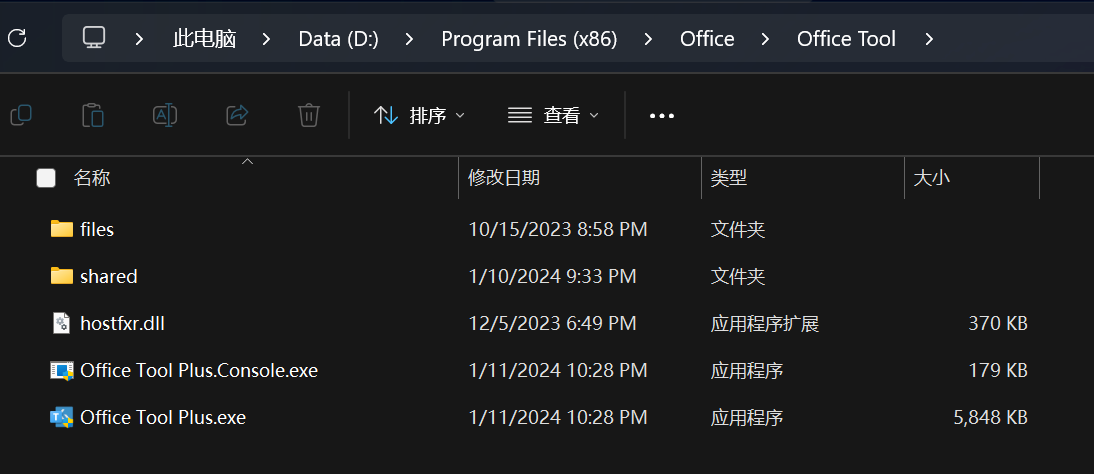Image resolution: width=1094 pixels, height=474 pixels.
Task: Click the paste clipboard icon
Action: click(x=93, y=115)
